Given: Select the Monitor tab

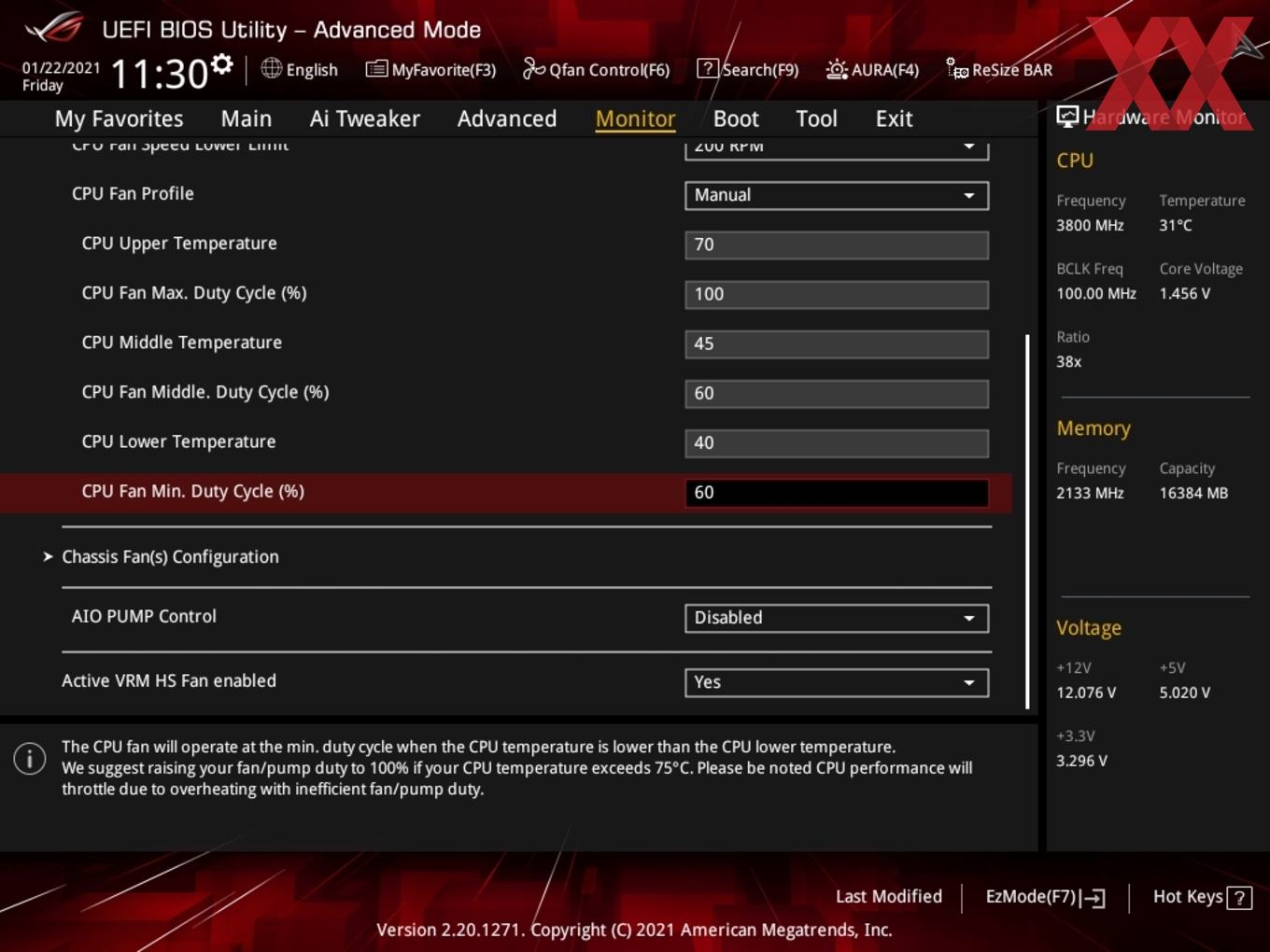Looking at the screenshot, I should click(635, 119).
